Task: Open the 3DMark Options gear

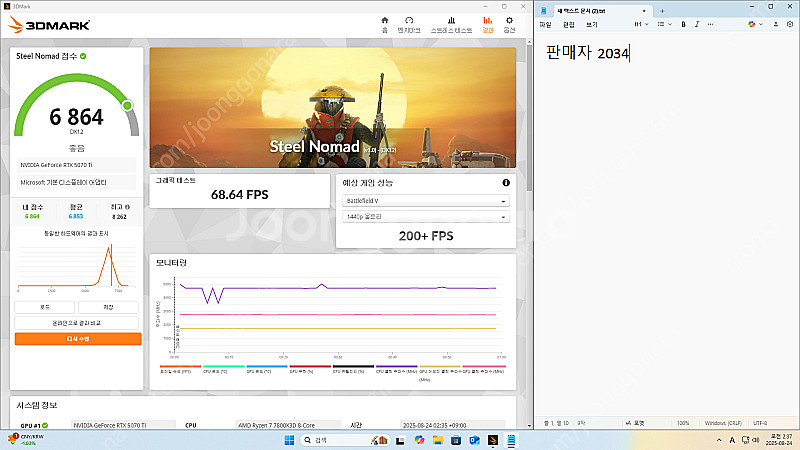Action: pos(509,24)
